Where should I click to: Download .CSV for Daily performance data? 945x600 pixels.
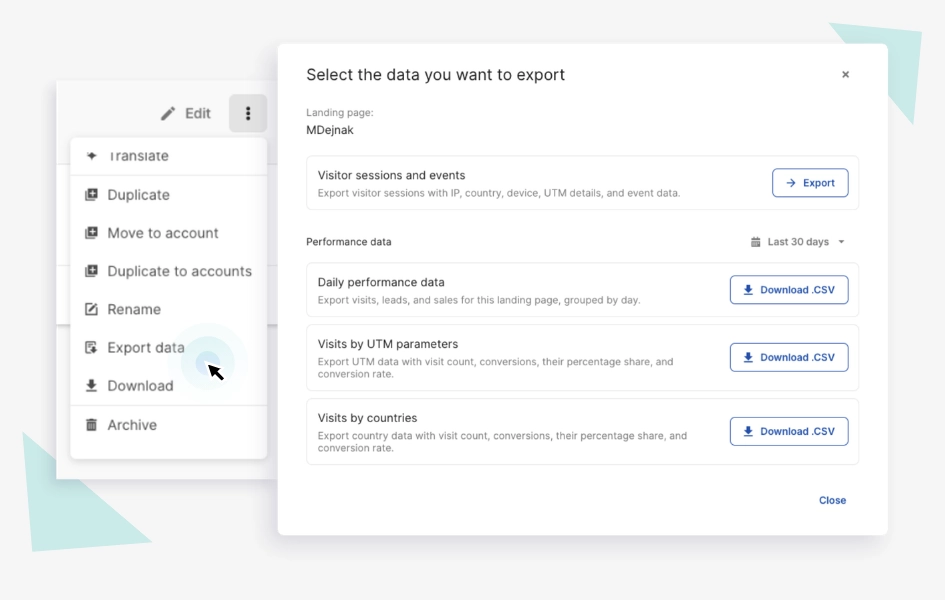pos(789,290)
